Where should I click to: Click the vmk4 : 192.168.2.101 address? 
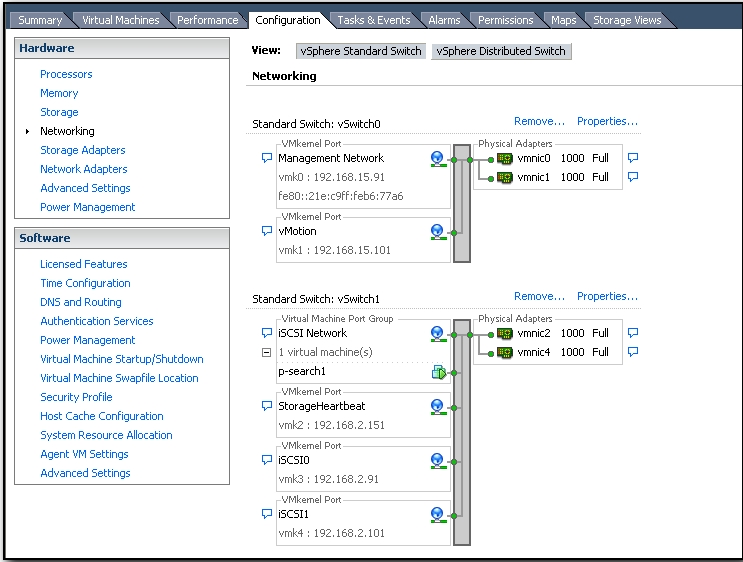click(x=331, y=533)
